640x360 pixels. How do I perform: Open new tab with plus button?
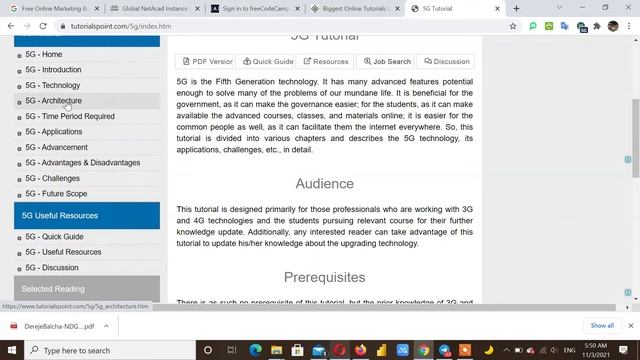click(x=516, y=9)
